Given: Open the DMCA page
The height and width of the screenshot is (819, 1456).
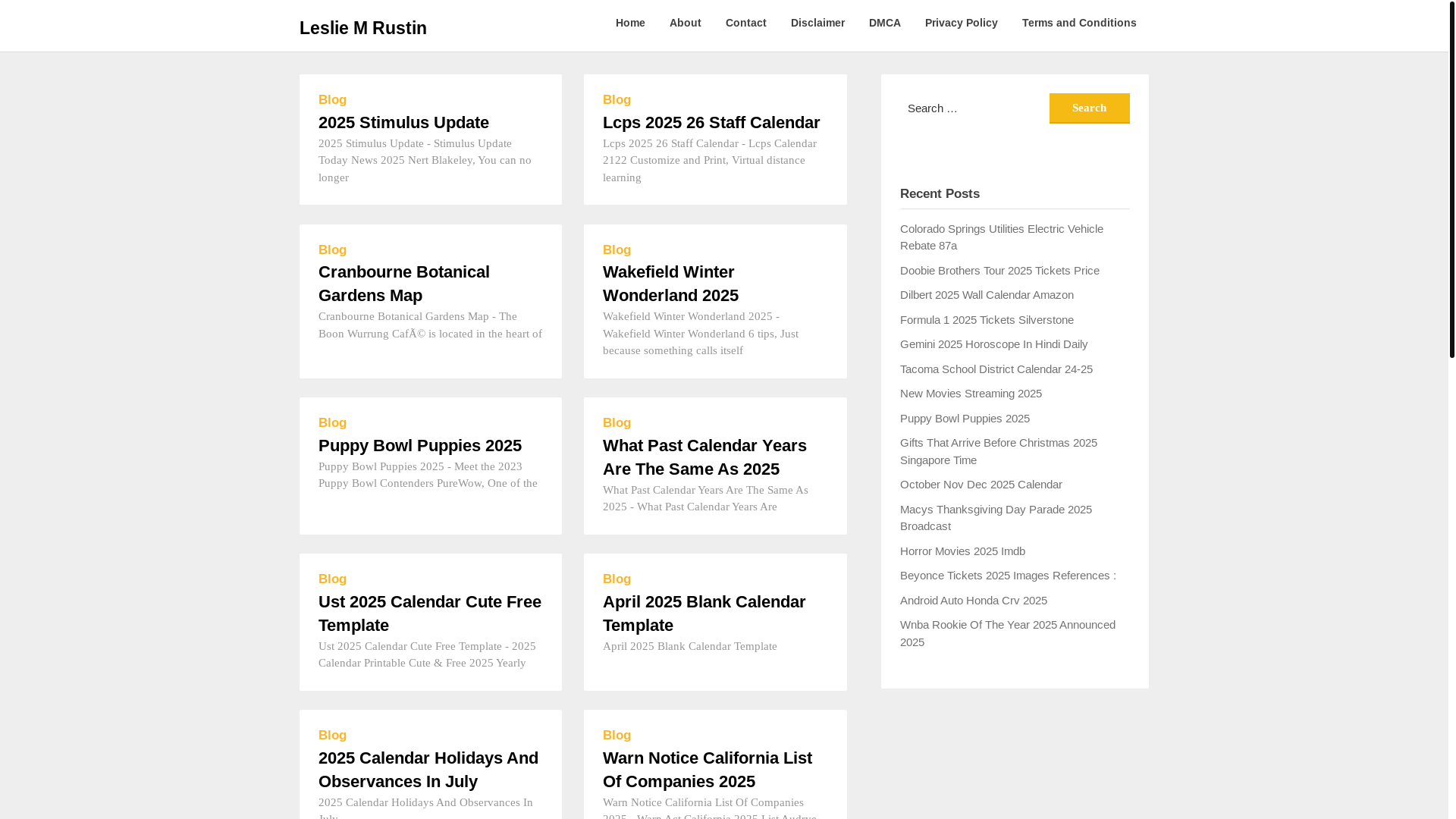Looking at the screenshot, I should coord(884,23).
